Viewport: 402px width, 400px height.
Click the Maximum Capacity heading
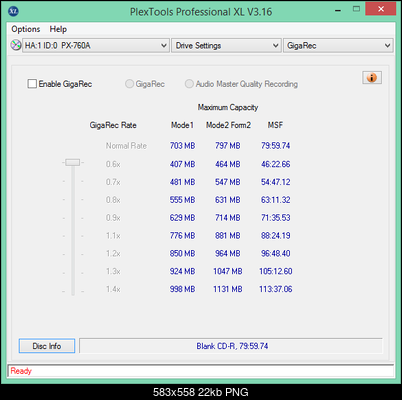coord(228,107)
